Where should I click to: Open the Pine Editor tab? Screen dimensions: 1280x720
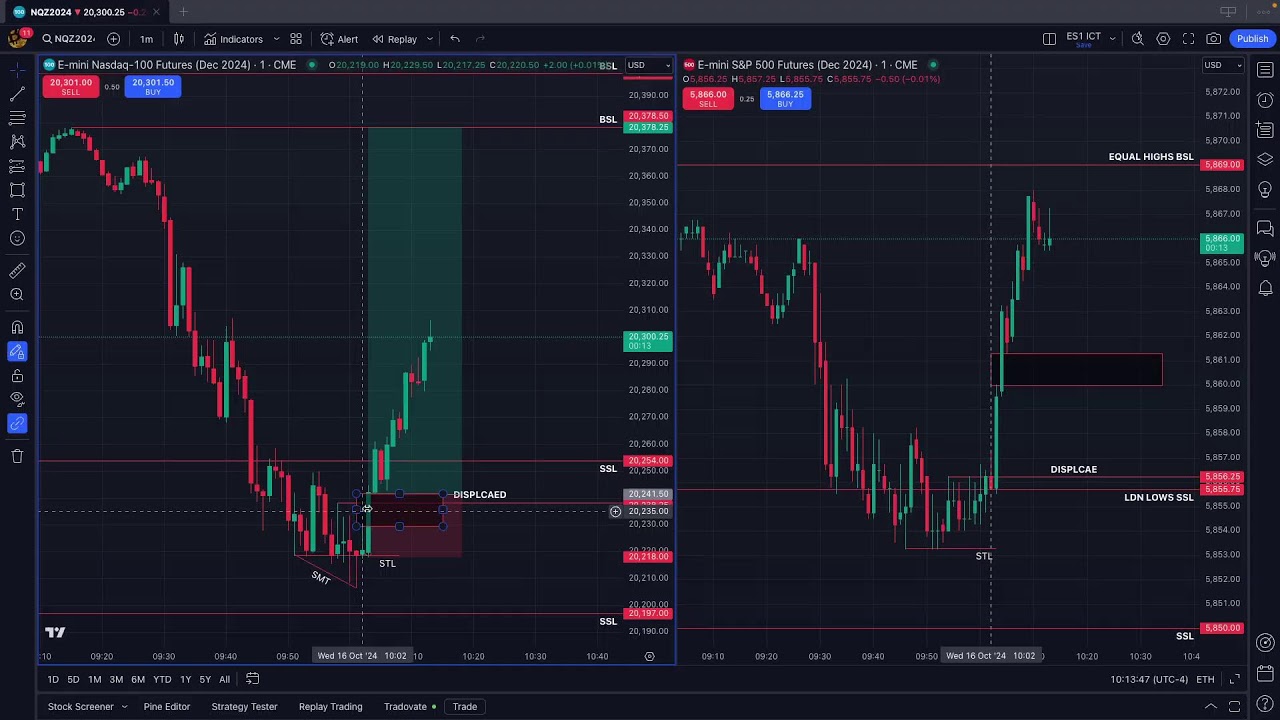pos(166,706)
